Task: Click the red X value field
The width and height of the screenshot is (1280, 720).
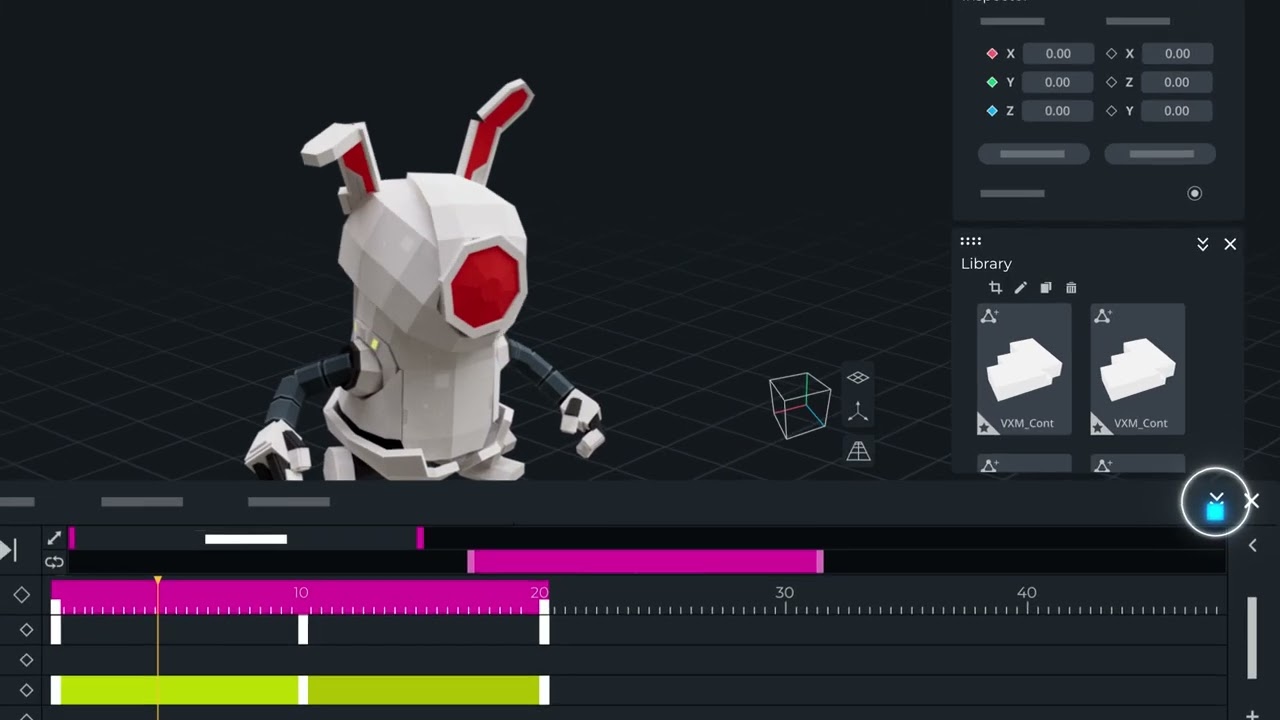Action: (1058, 54)
